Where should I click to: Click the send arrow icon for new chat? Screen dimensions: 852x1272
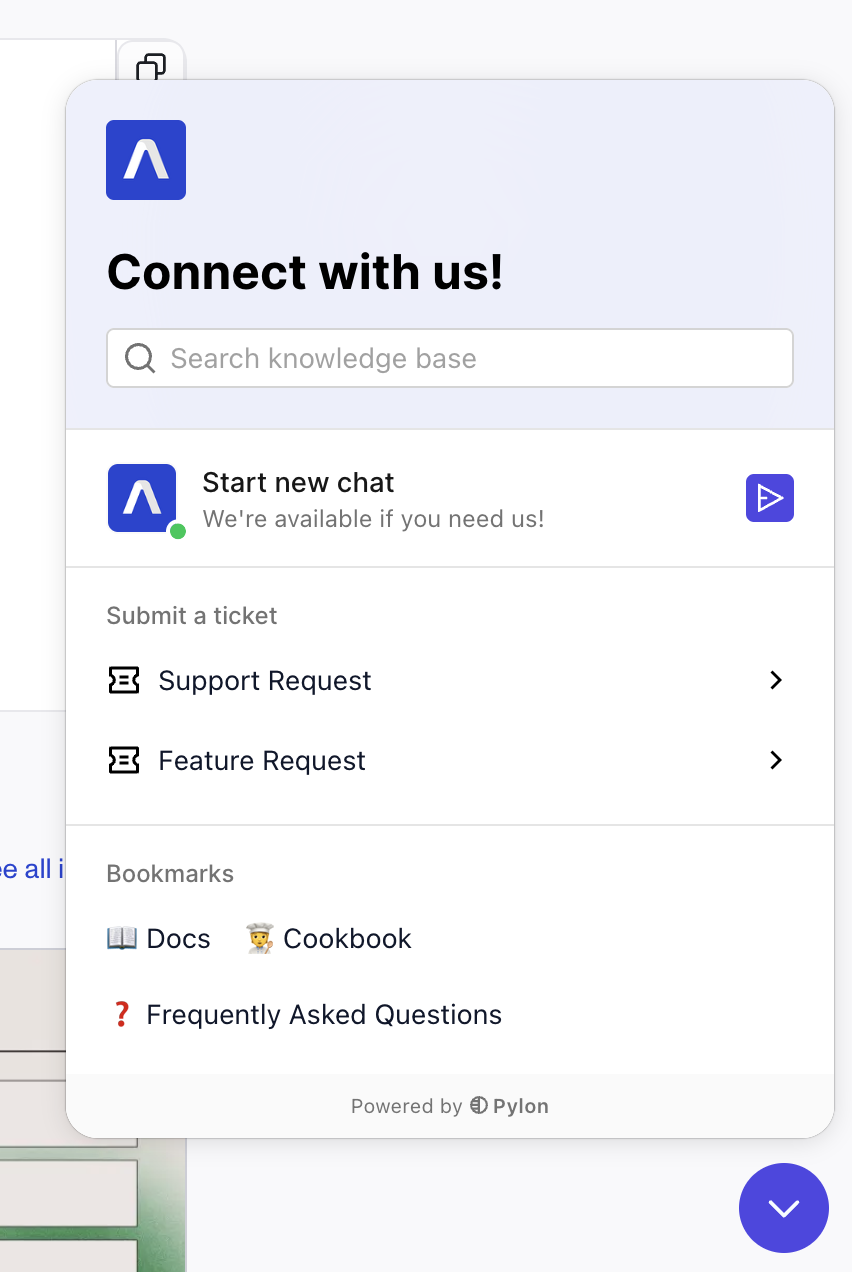tap(769, 498)
